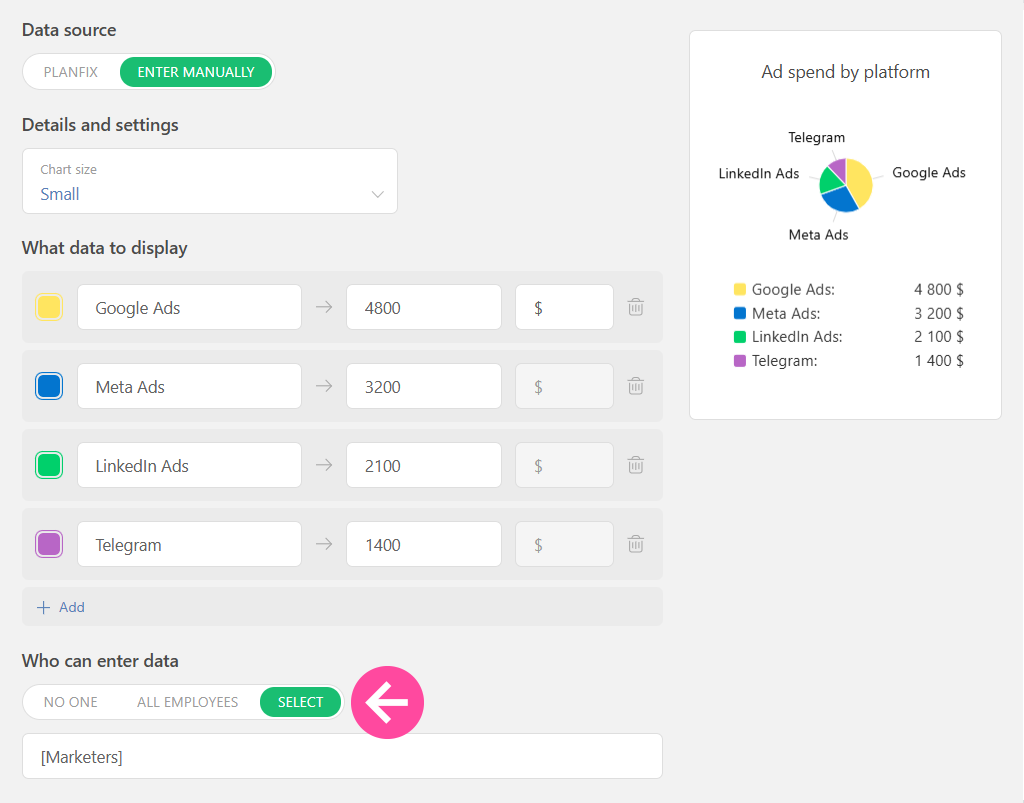
Task: Click the Google Ads name field
Action: pyautogui.click(x=189, y=307)
